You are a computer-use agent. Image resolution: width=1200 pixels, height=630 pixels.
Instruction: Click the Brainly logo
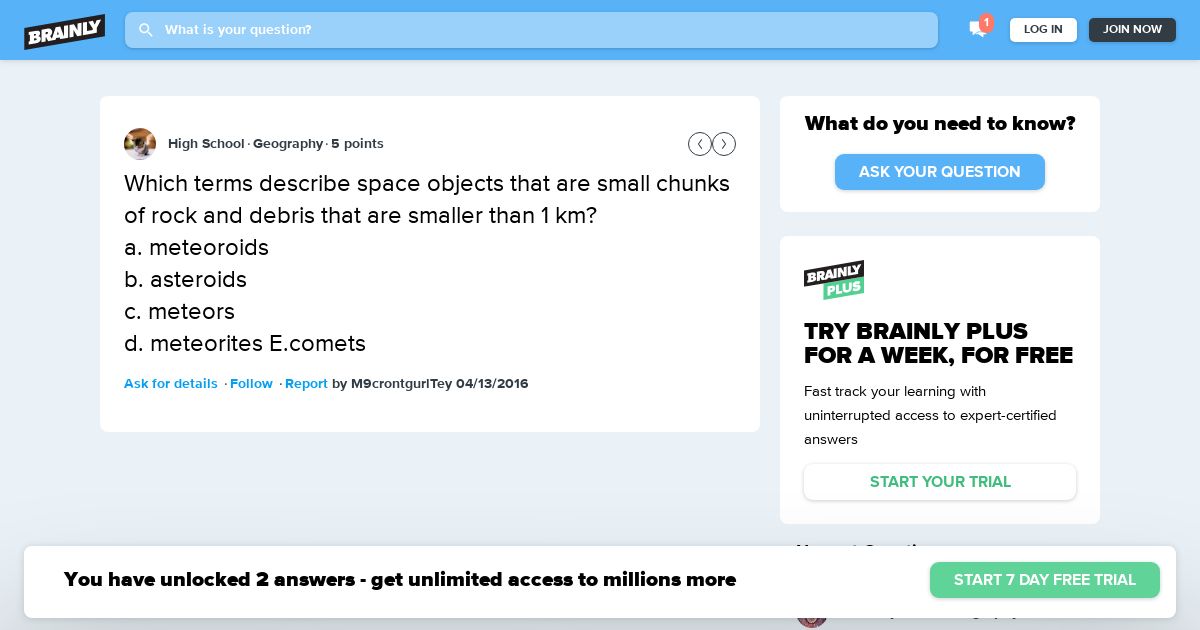[65, 31]
